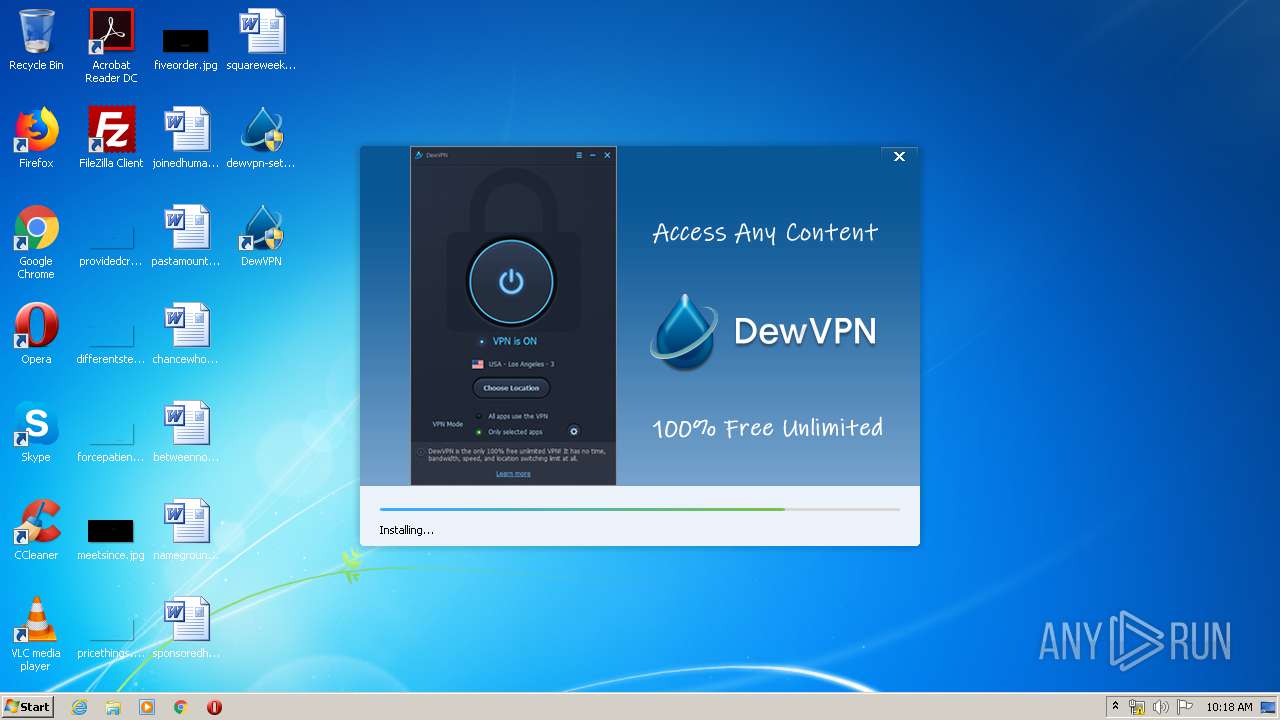
Task: Open CCleaner desktop shortcut
Action: (36, 530)
